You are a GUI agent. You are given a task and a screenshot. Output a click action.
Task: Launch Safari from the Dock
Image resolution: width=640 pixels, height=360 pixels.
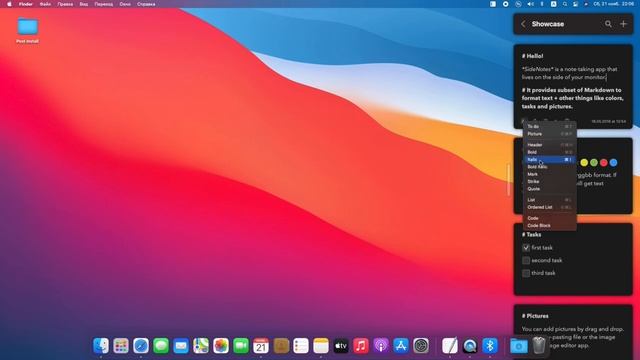(141, 346)
